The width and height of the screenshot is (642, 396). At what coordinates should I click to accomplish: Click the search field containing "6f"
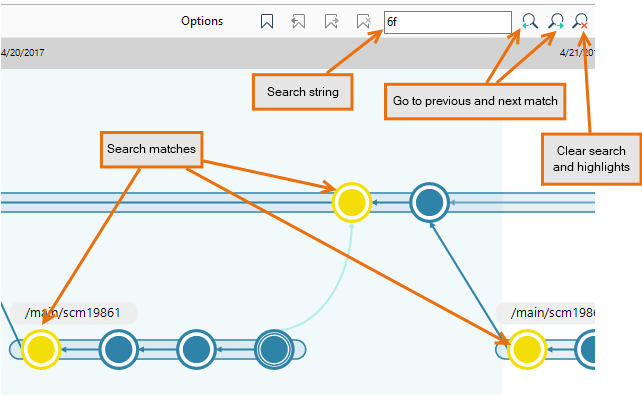[448, 22]
